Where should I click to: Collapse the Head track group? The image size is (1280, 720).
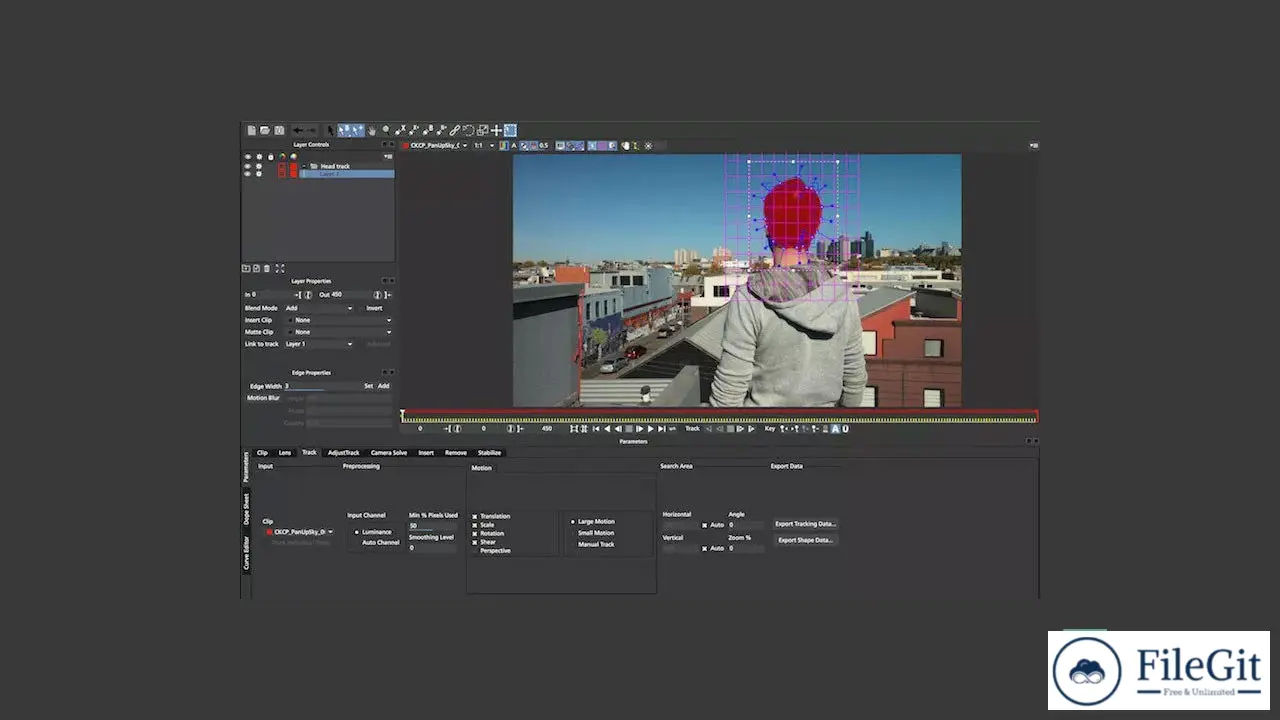pos(304,166)
